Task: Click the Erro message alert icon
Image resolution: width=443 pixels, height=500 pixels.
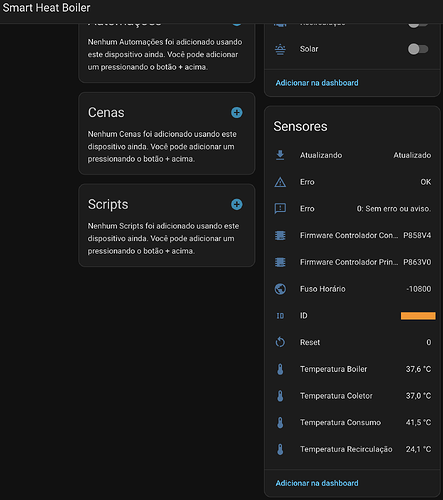Action: coord(280,209)
